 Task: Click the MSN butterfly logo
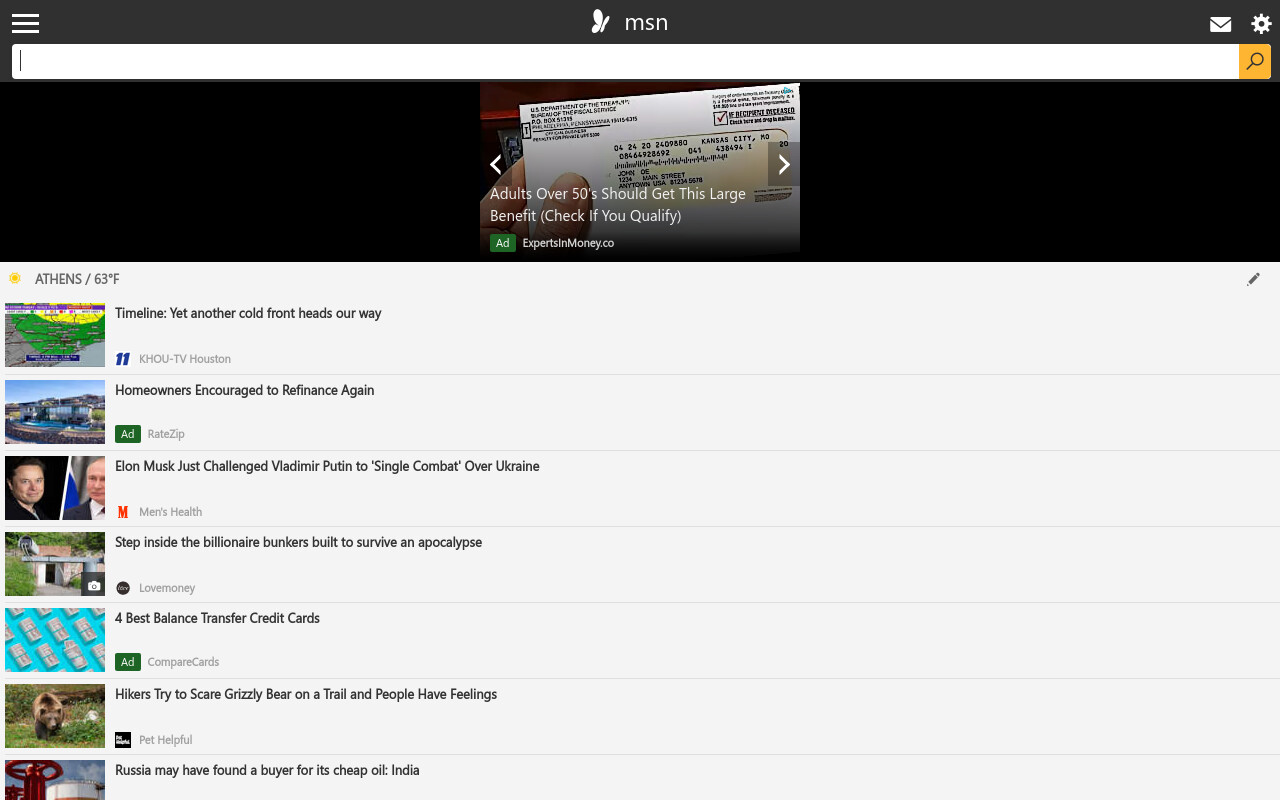600,22
